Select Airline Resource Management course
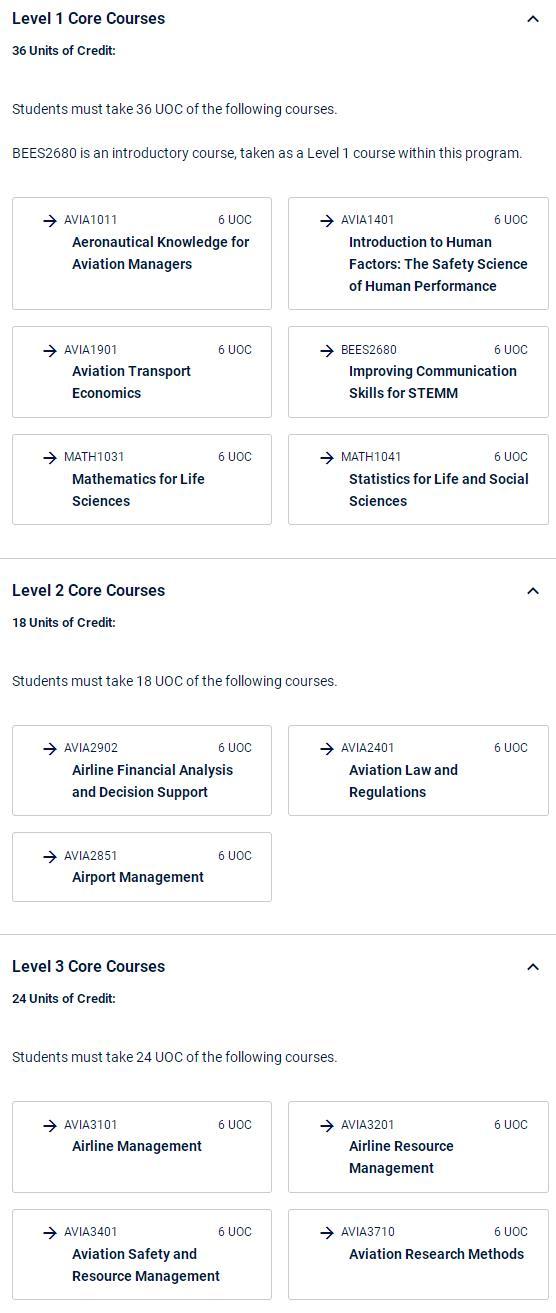This screenshot has height=1313, width=556. coord(418,1147)
